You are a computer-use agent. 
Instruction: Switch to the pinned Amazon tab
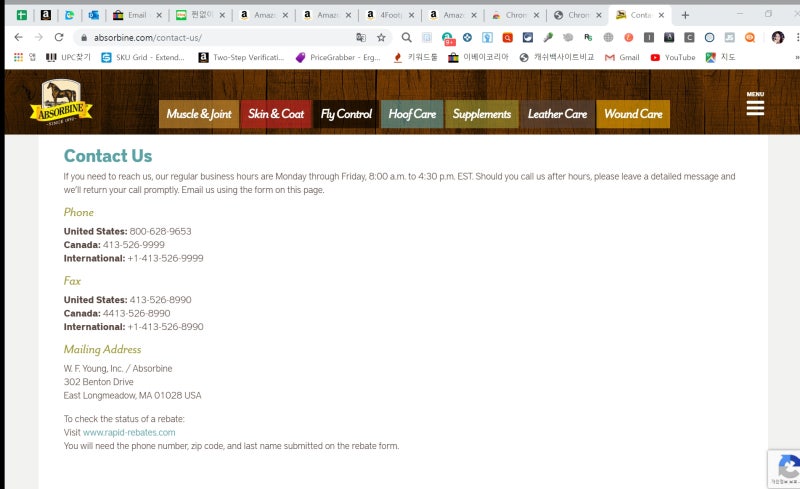pos(46,15)
